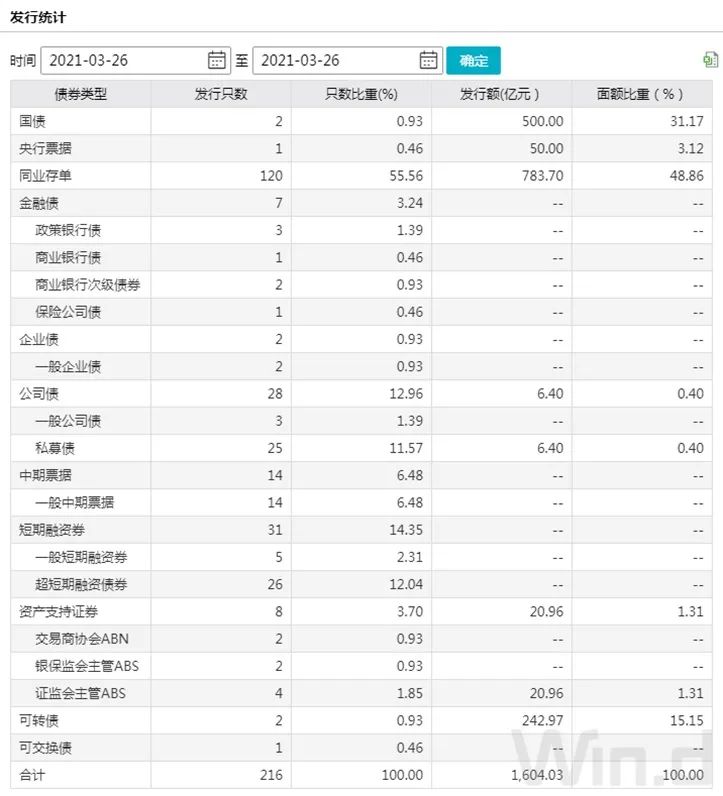723x796 pixels.
Task: Select the 同业存单 row label
Action: [x=45, y=176]
